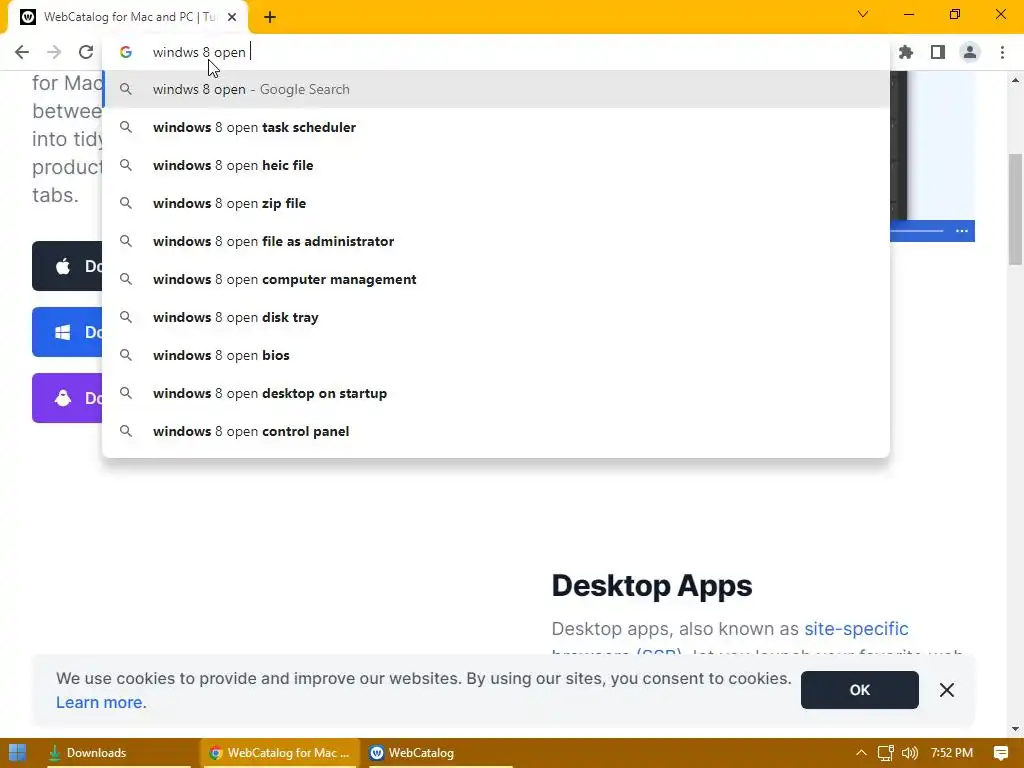Open the Windows Start button
Image resolution: width=1024 pixels, height=768 pixels.
tap(18, 752)
